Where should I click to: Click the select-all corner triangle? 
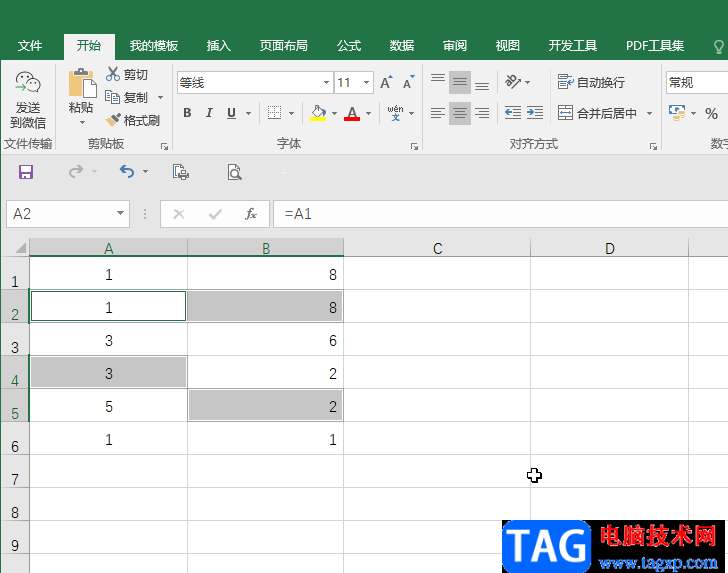tap(20, 247)
